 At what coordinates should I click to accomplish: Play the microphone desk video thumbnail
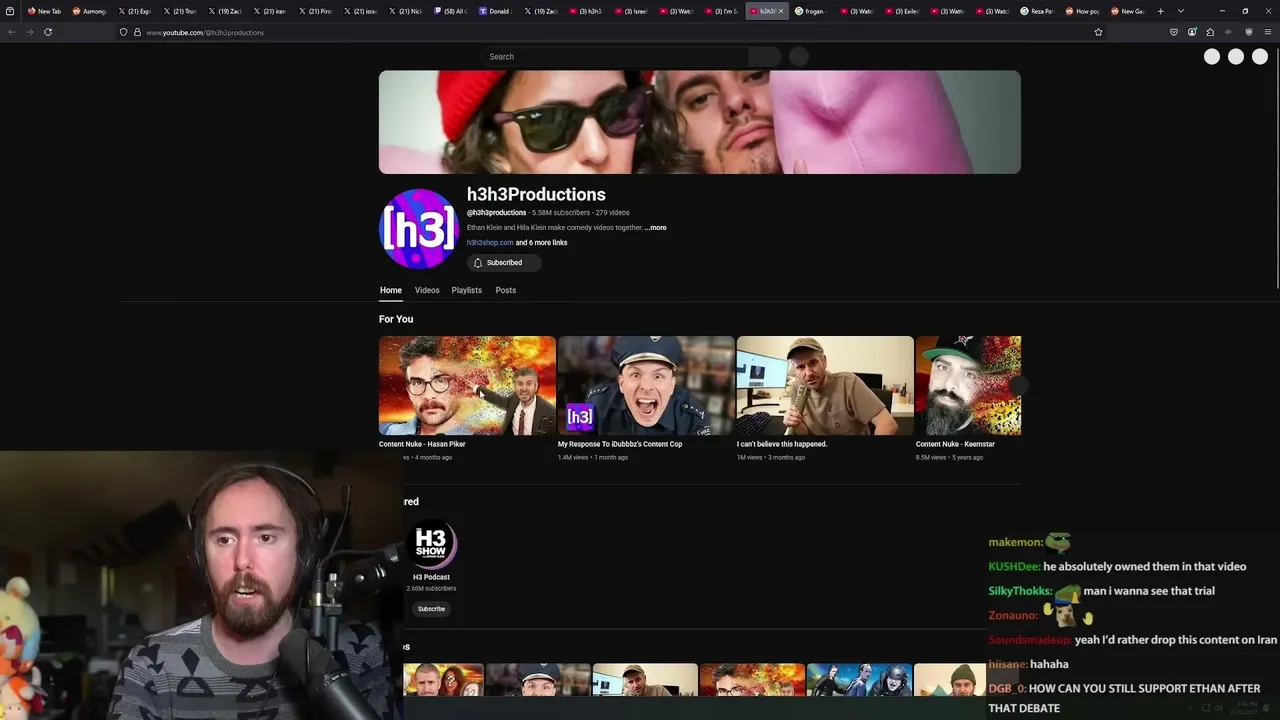(825, 385)
